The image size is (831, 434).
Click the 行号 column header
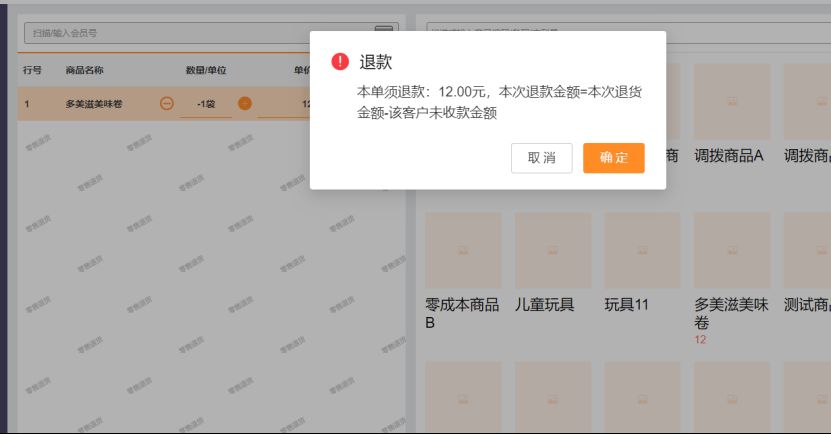point(32,71)
